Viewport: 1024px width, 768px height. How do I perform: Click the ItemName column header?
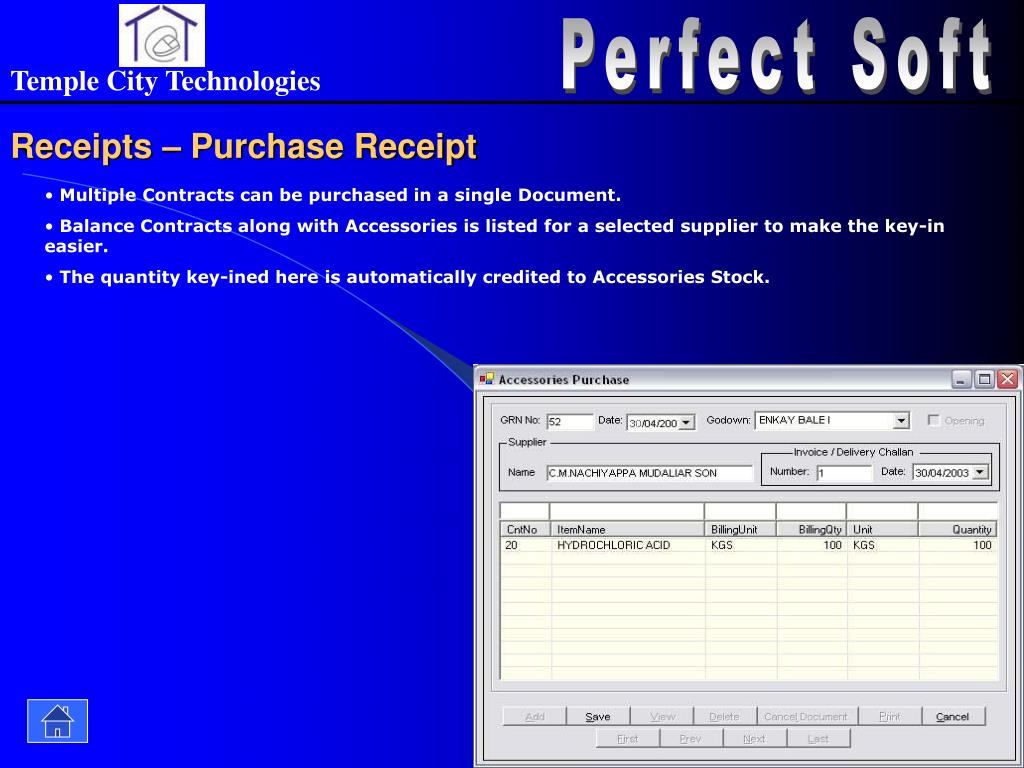pos(627,529)
